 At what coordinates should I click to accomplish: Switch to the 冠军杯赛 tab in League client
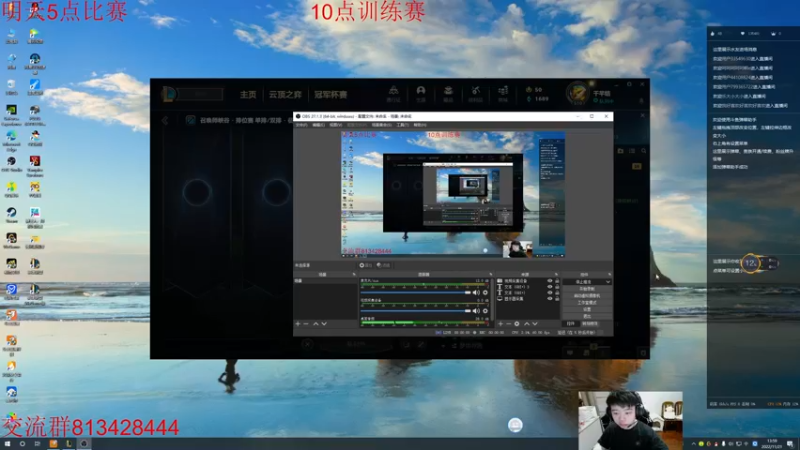[x=331, y=94]
